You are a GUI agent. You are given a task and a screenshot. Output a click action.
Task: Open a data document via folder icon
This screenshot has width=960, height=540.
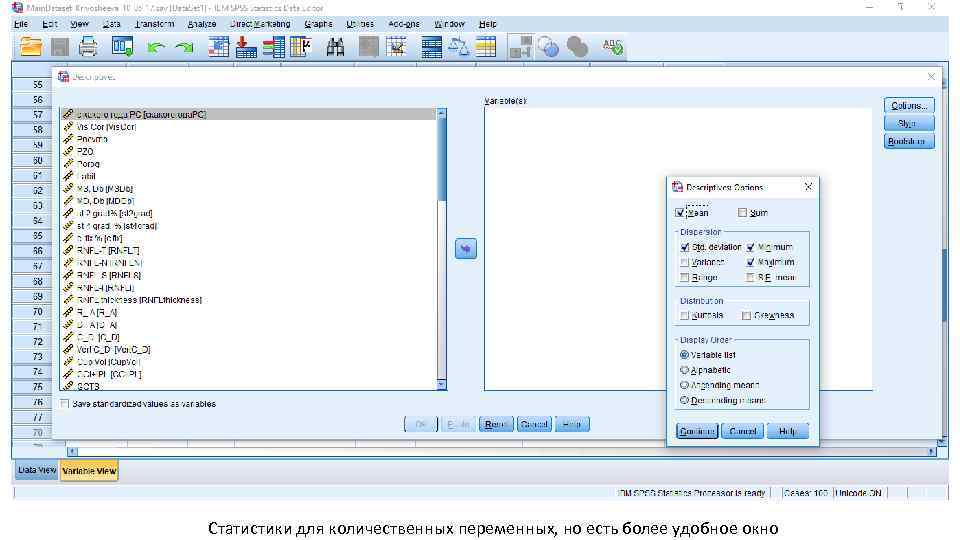(30, 47)
